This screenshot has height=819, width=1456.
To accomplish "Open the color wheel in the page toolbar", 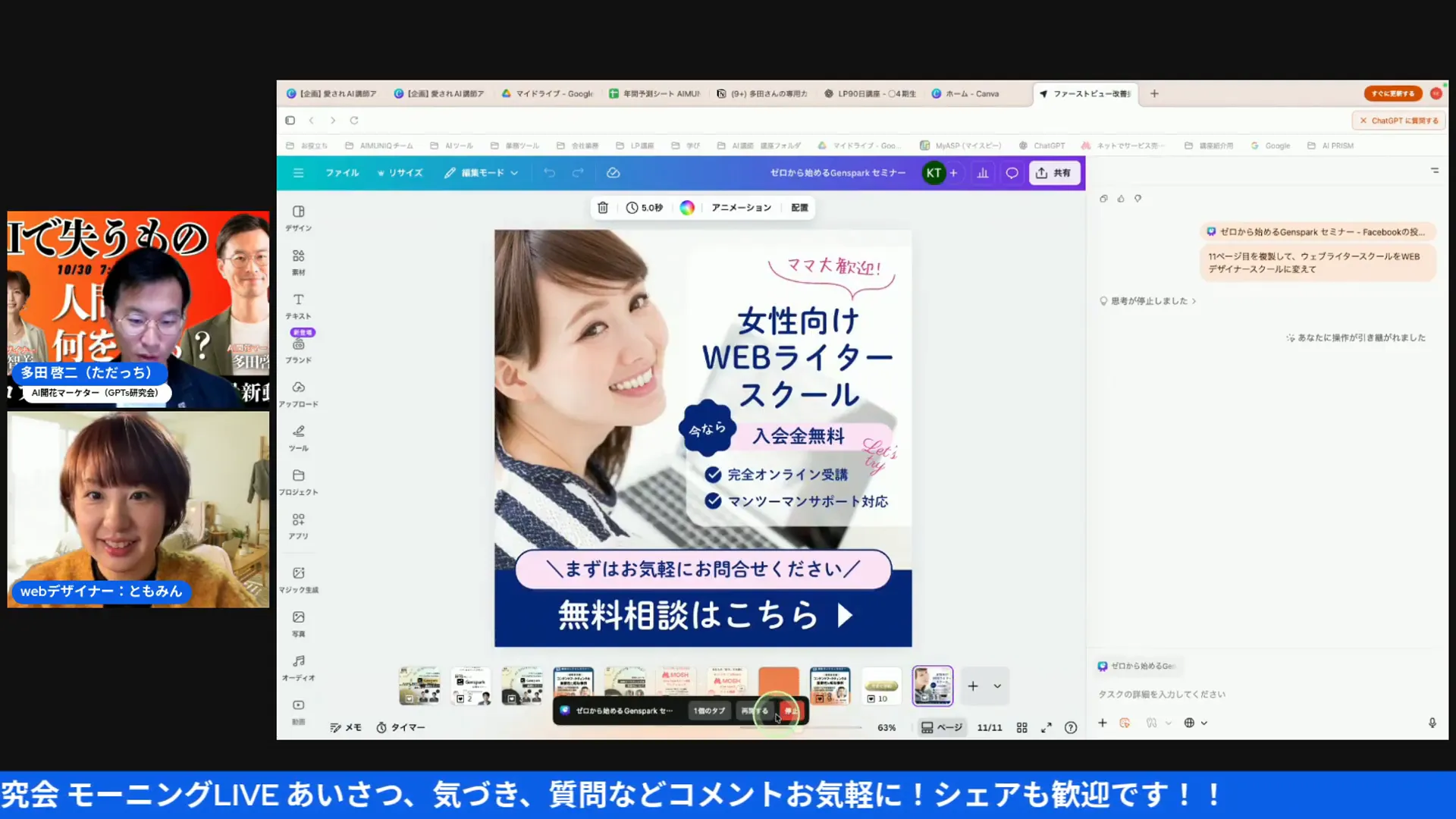I will pyautogui.click(x=687, y=207).
